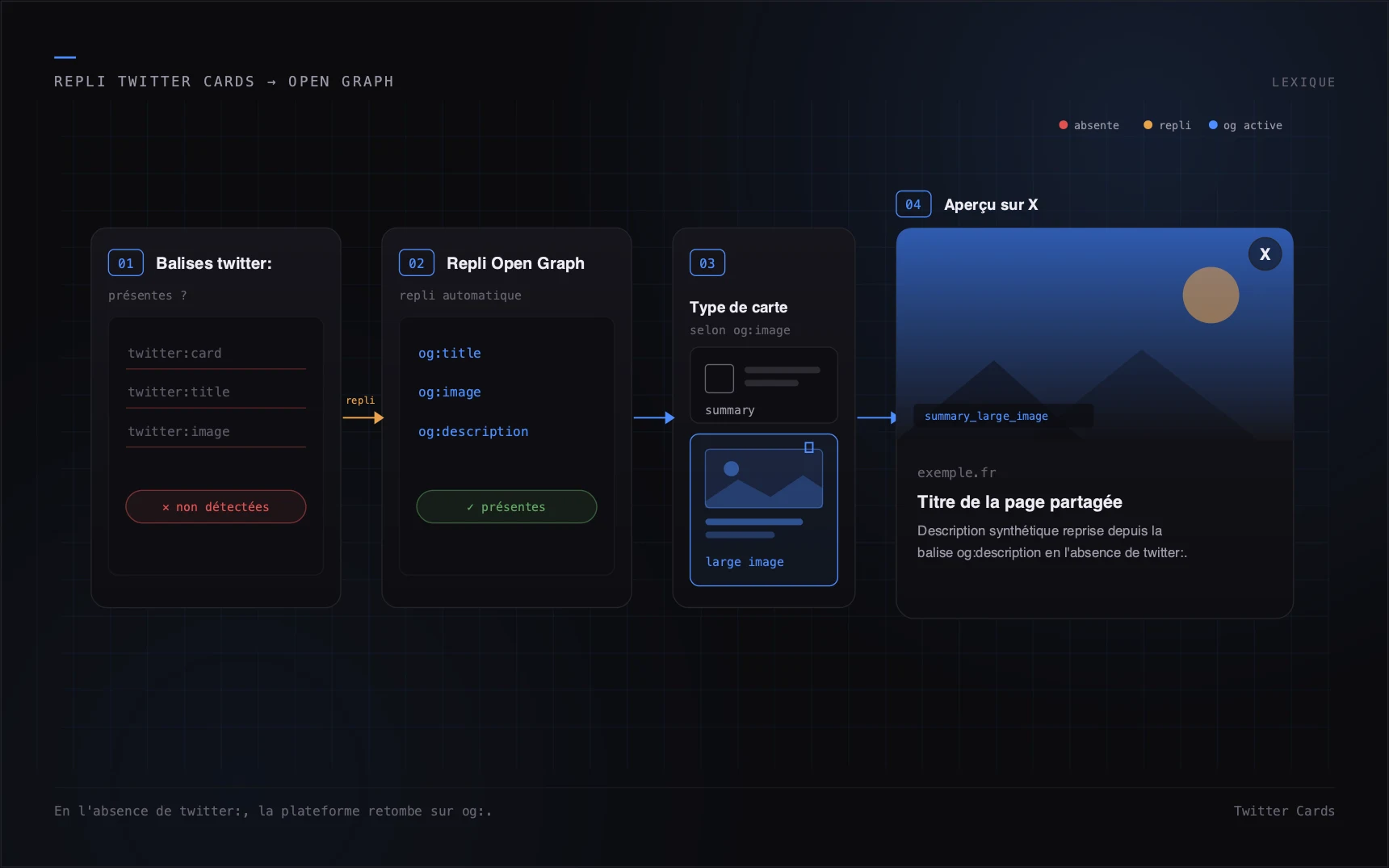This screenshot has width=1389, height=868.
Task: Select the og:image tag row
Action: (506, 392)
